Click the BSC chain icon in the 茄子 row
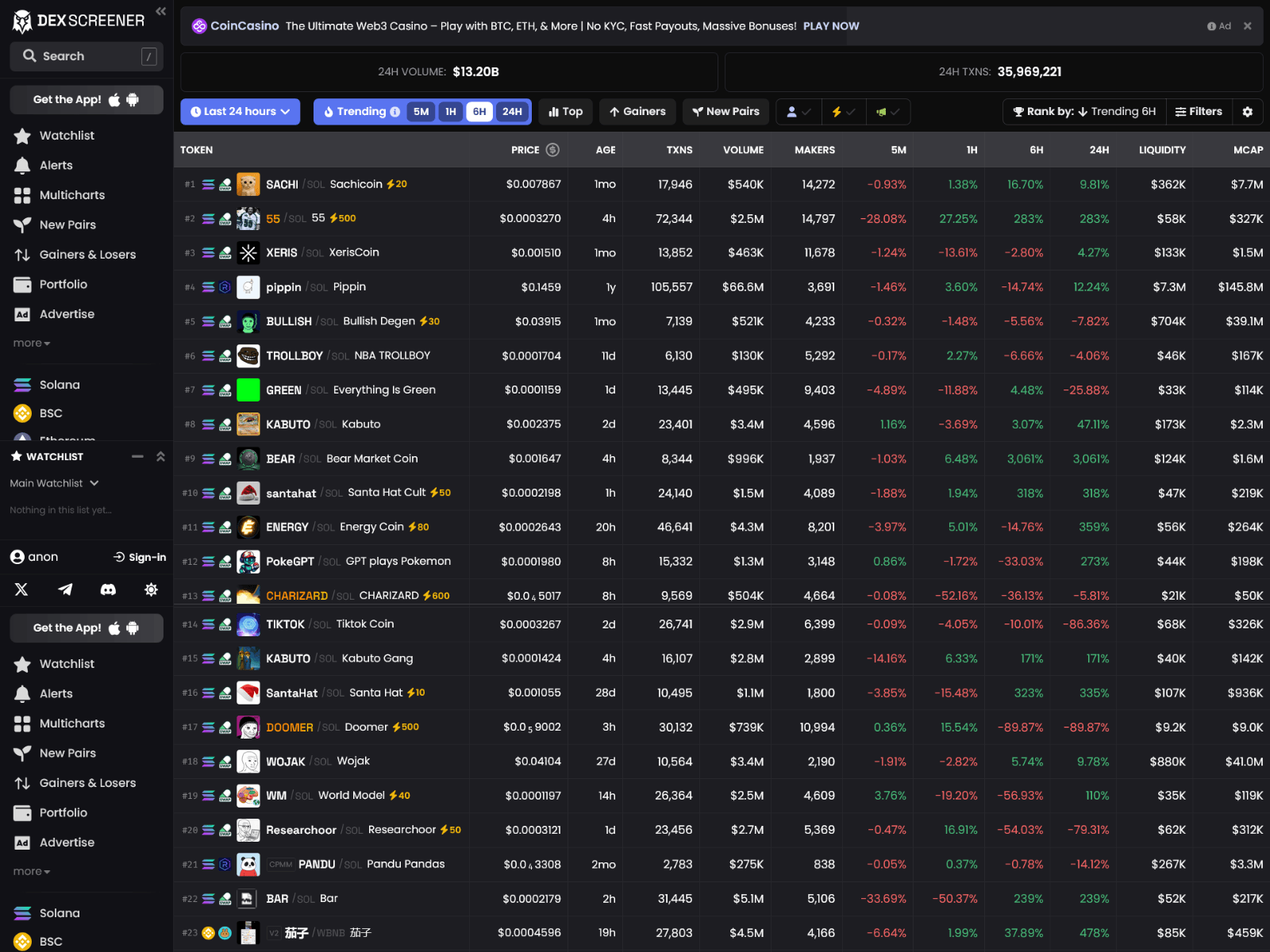This screenshot has height=952, width=1270. point(208,933)
